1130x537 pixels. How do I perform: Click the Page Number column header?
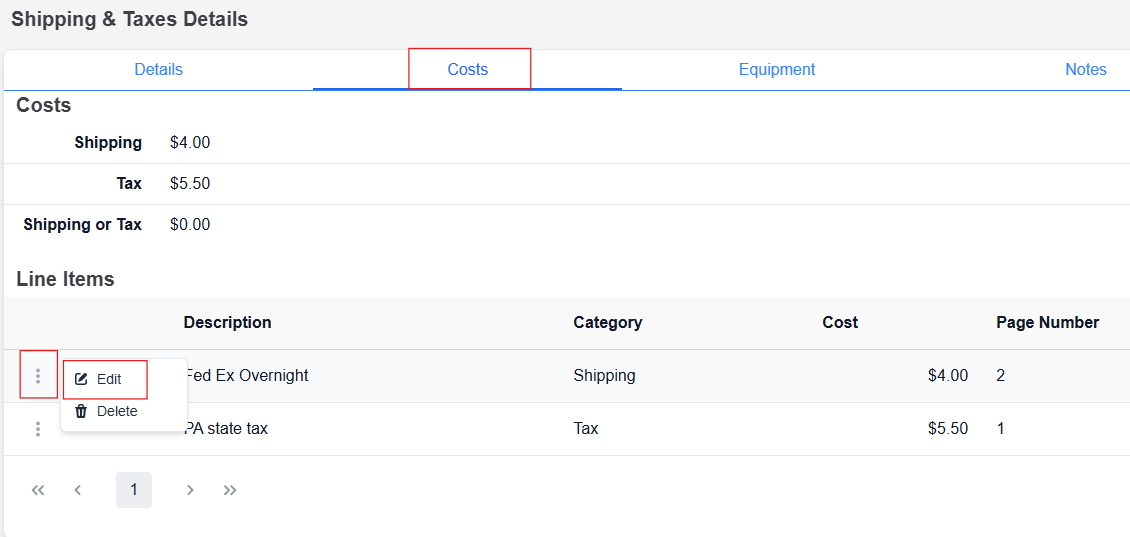point(1048,322)
